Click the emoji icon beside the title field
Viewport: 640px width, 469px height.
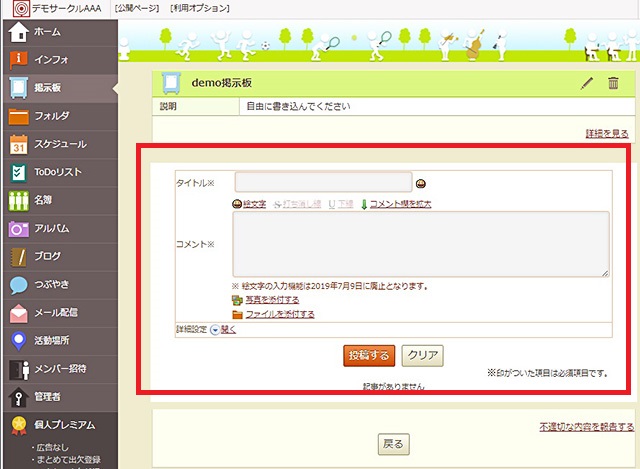click(x=422, y=183)
